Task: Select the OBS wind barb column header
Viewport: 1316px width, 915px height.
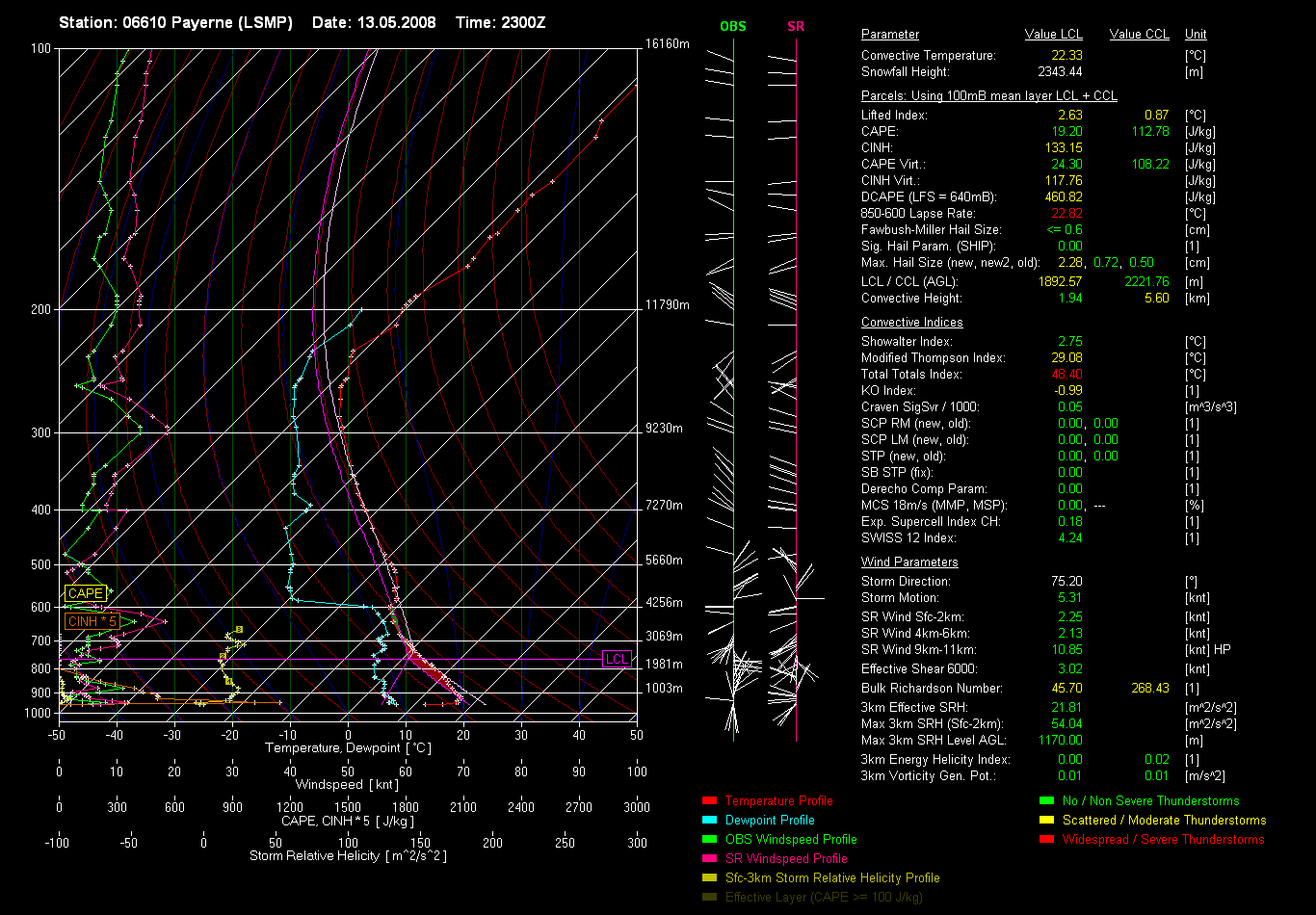Action: (x=733, y=26)
